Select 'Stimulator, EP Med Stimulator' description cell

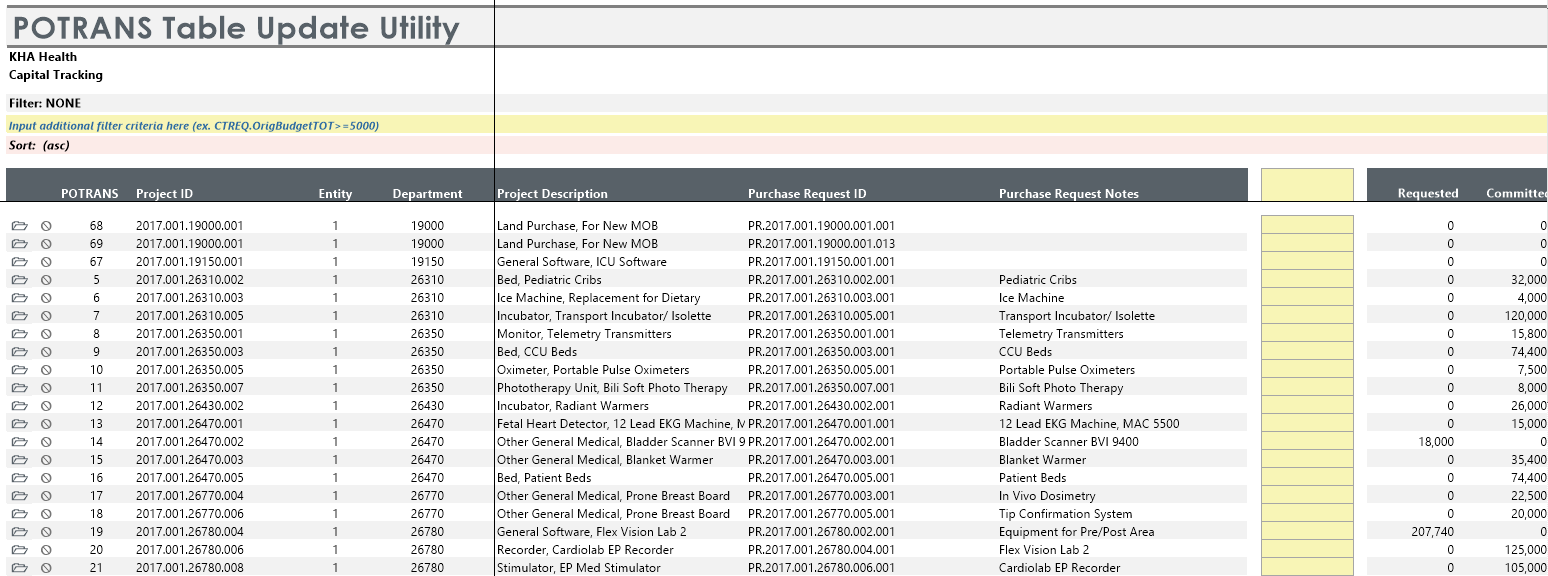tap(578, 568)
